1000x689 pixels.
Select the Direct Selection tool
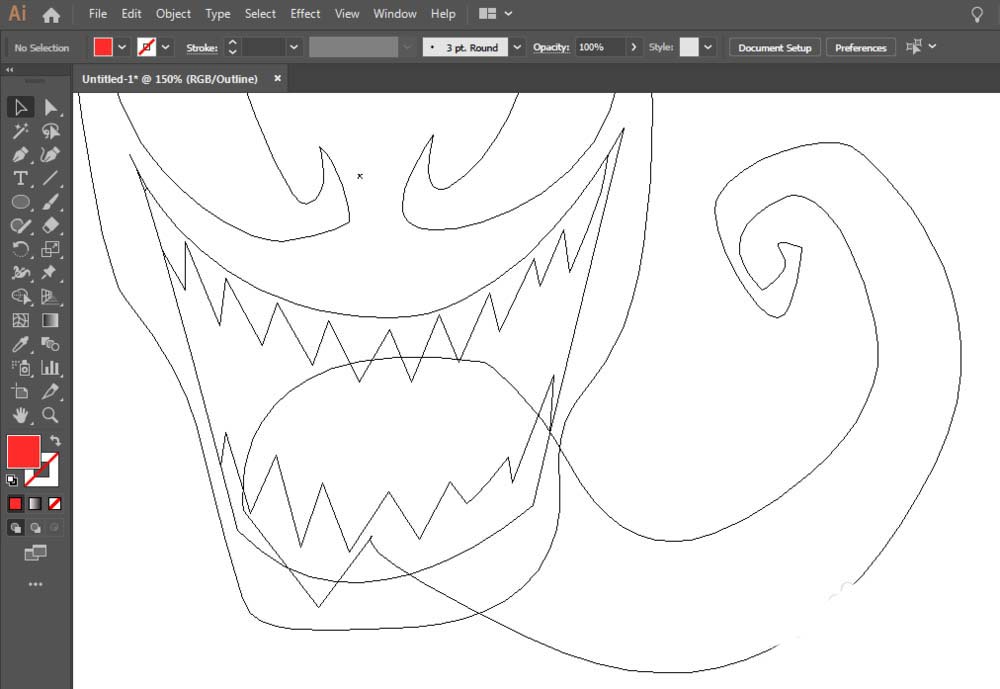pyautogui.click(x=50, y=107)
